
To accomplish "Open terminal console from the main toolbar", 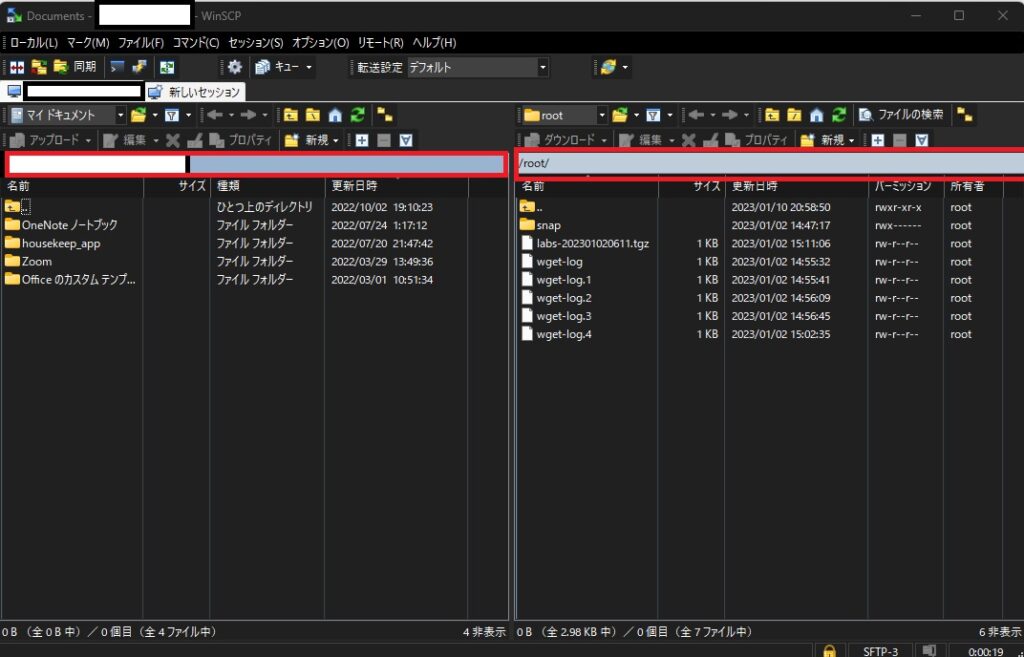I will [118, 67].
